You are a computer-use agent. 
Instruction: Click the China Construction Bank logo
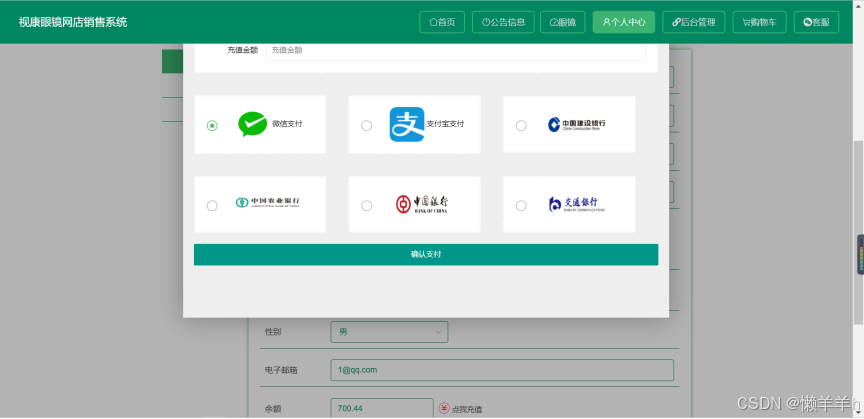(576, 125)
